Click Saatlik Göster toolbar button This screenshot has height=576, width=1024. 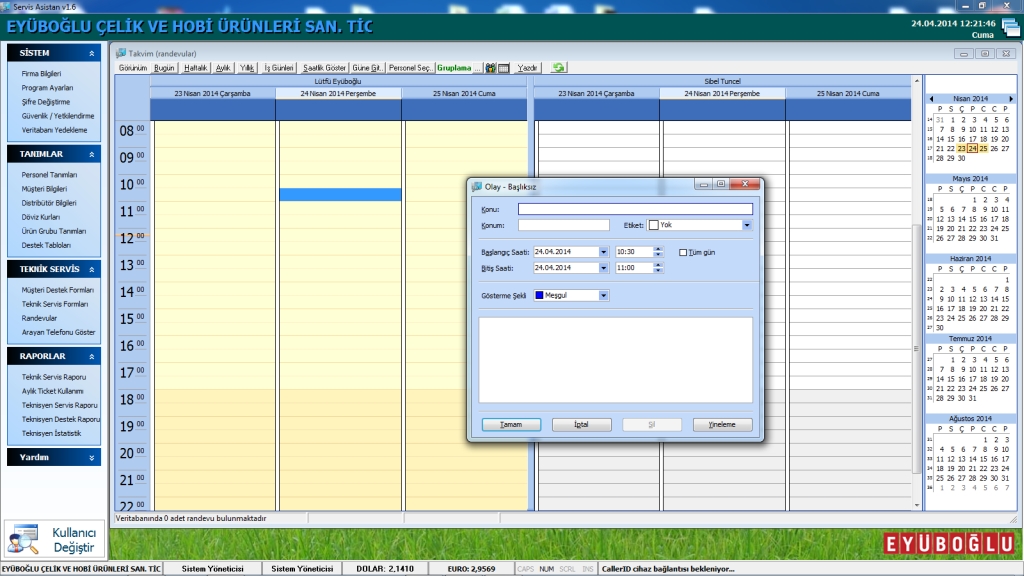pos(324,68)
